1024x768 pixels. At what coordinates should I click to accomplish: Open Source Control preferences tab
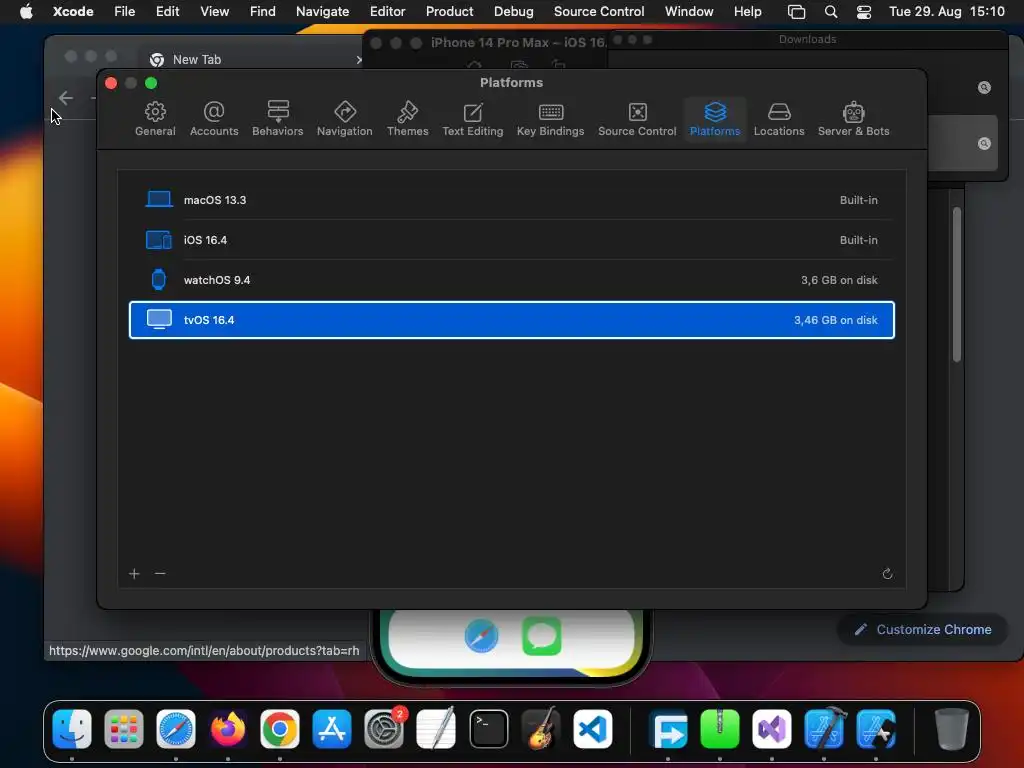637,119
